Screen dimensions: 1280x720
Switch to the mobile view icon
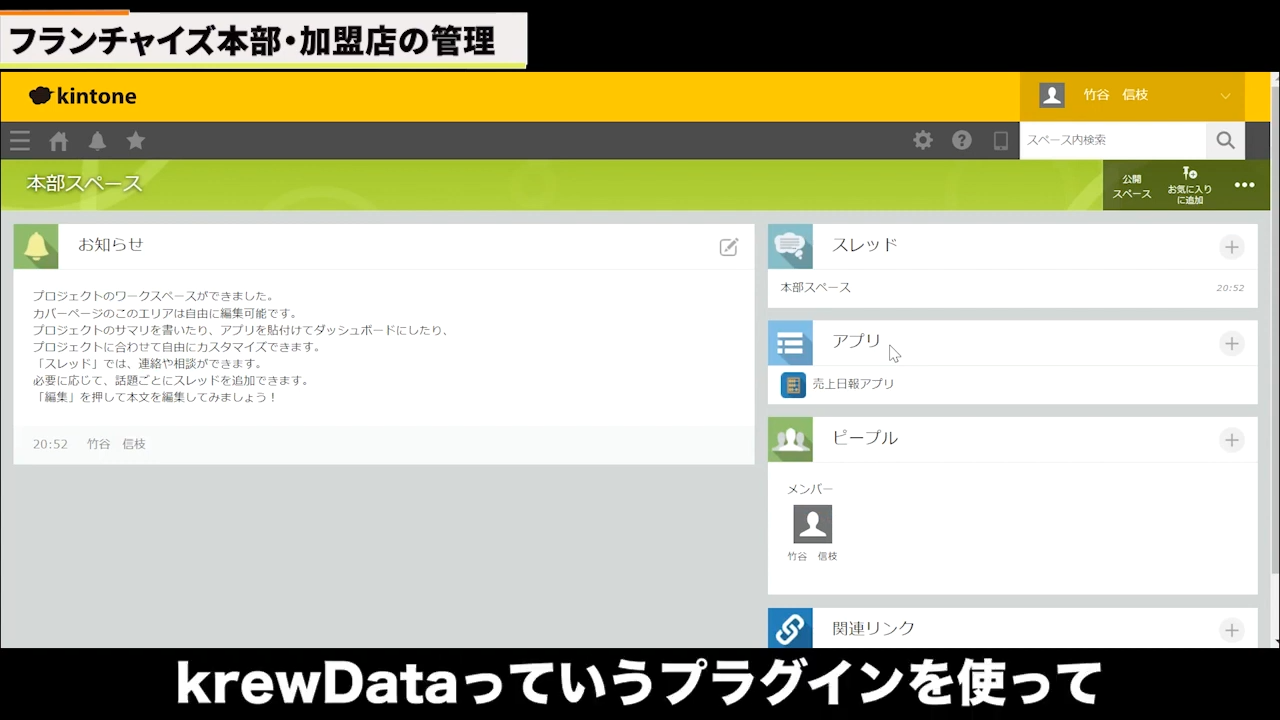pos(1001,140)
